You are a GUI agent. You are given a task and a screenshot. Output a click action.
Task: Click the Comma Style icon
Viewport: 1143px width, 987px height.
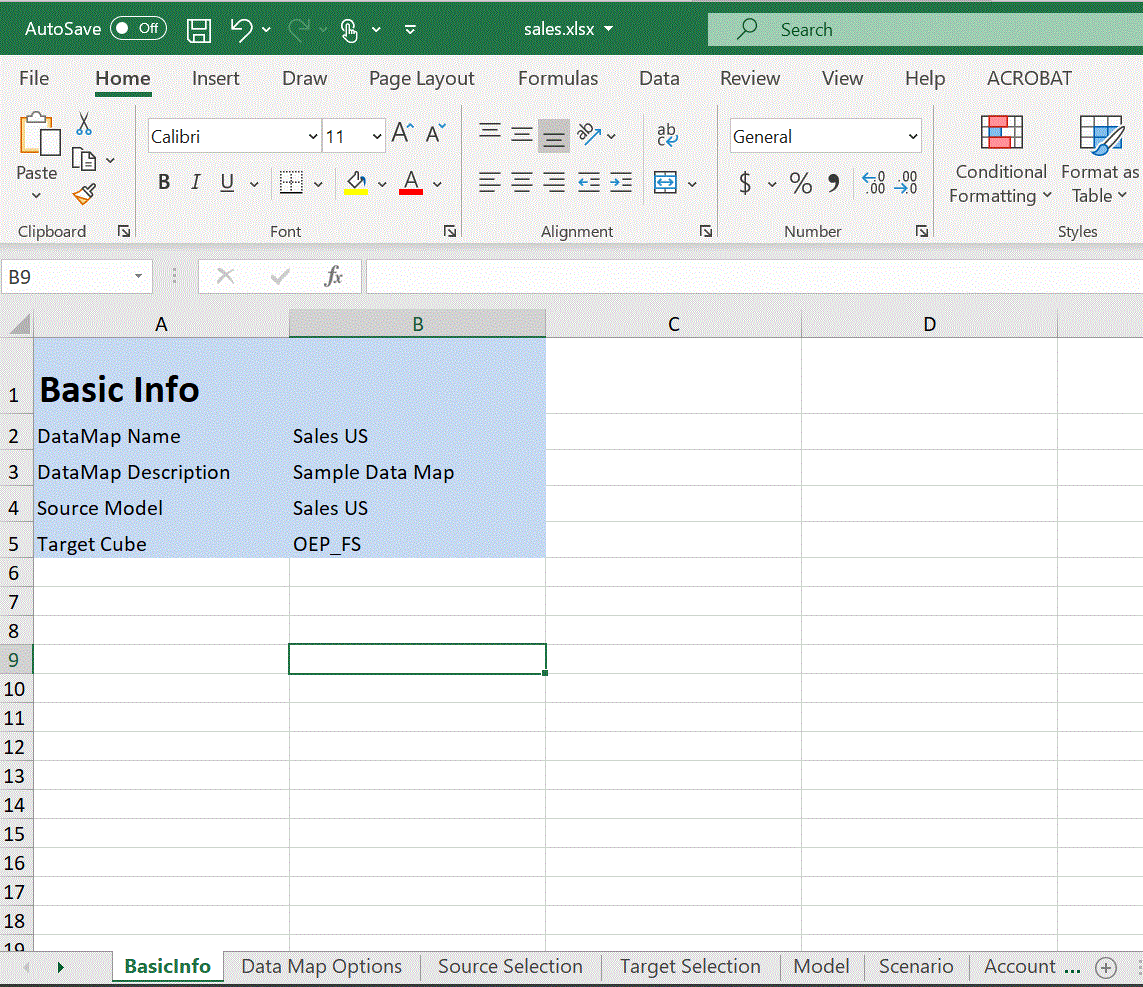point(832,183)
